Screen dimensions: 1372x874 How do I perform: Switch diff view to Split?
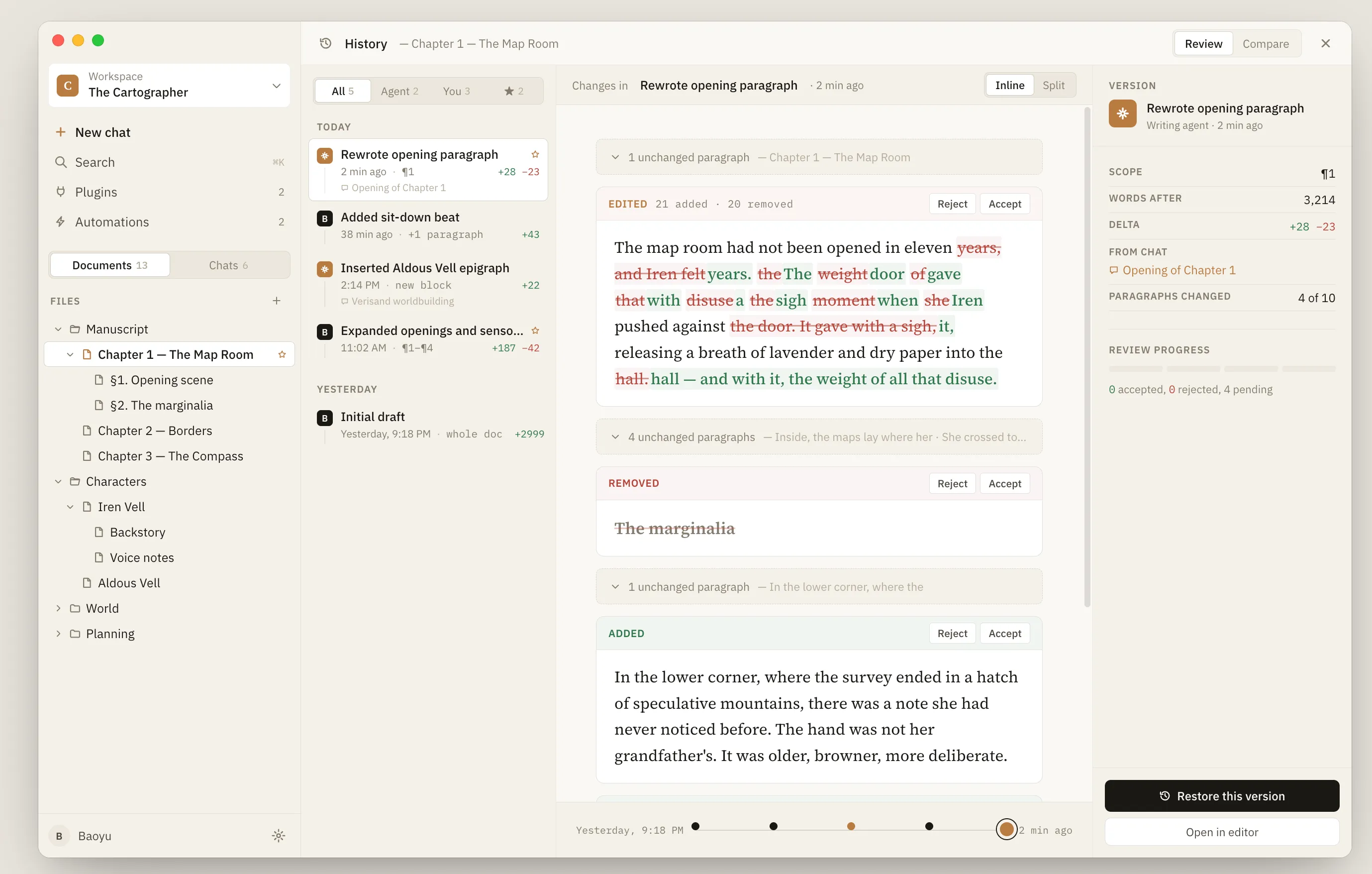1053,86
